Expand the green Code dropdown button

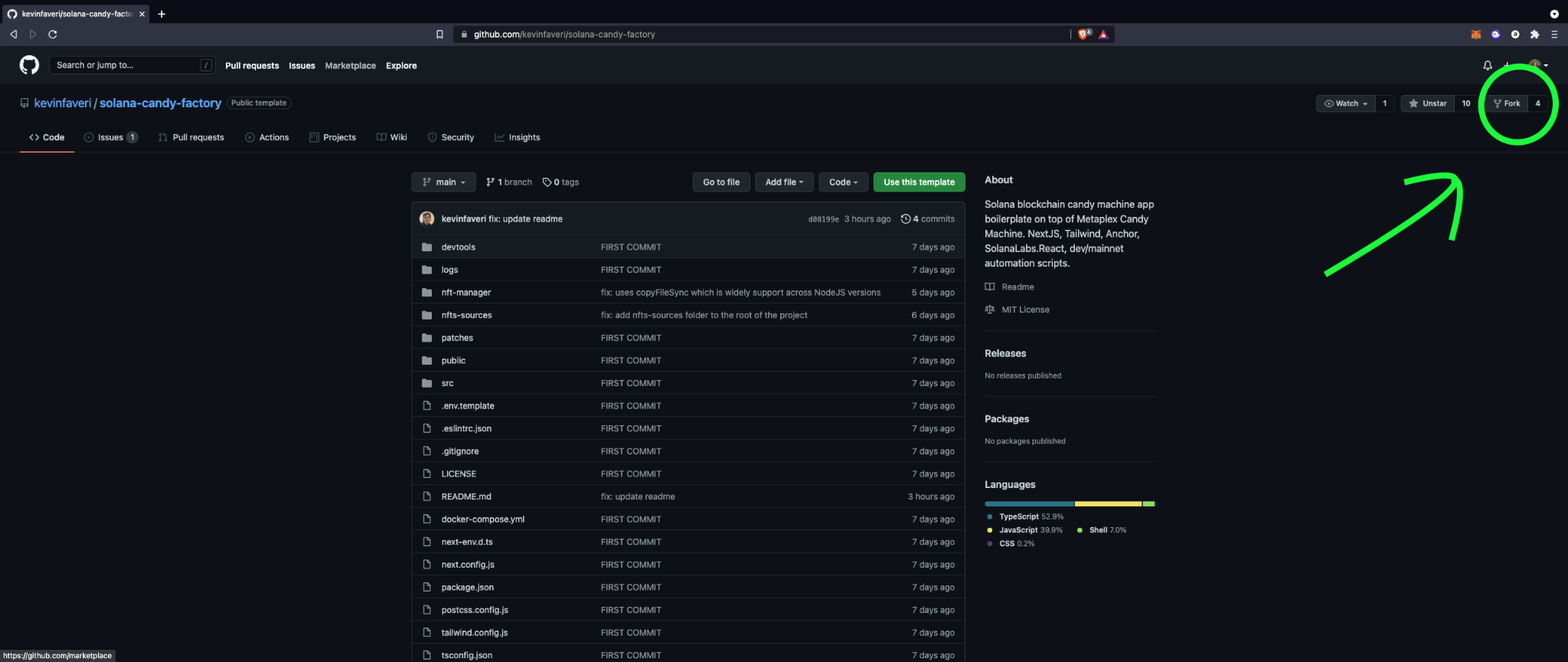pyautogui.click(x=843, y=182)
